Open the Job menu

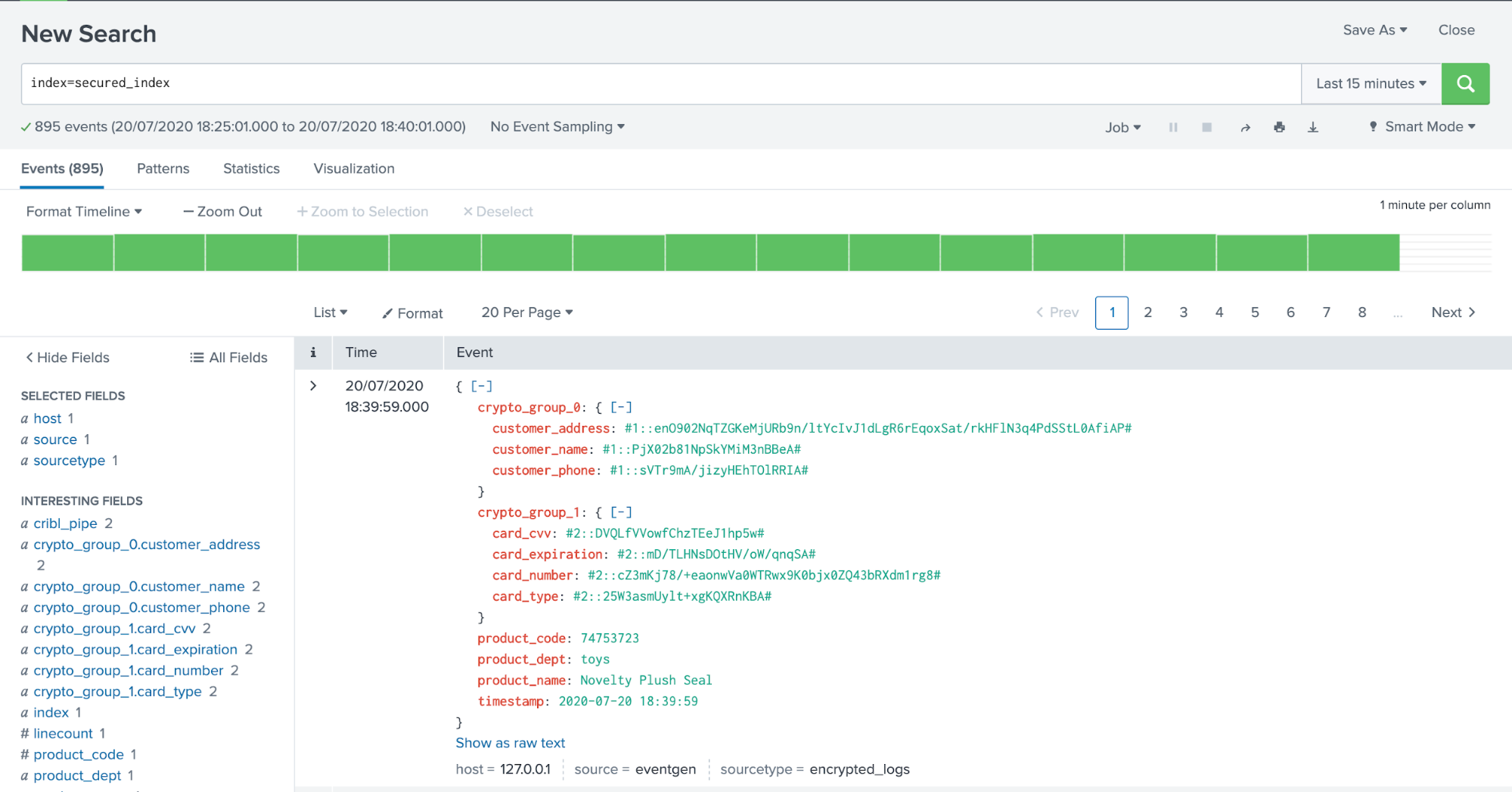pos(1122,127)
